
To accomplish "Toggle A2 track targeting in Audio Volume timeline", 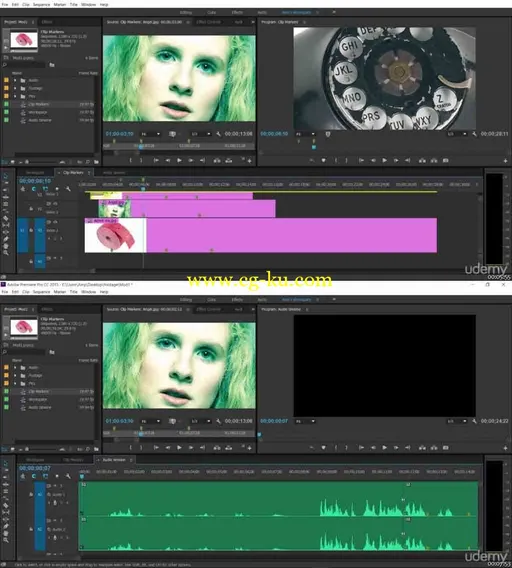I will coord(40,529).
